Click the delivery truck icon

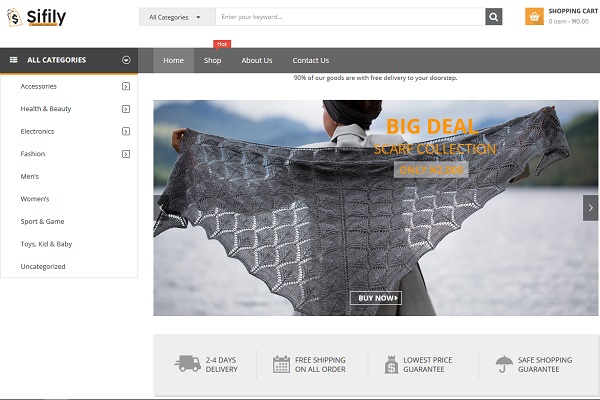click(x=187, y=364)
